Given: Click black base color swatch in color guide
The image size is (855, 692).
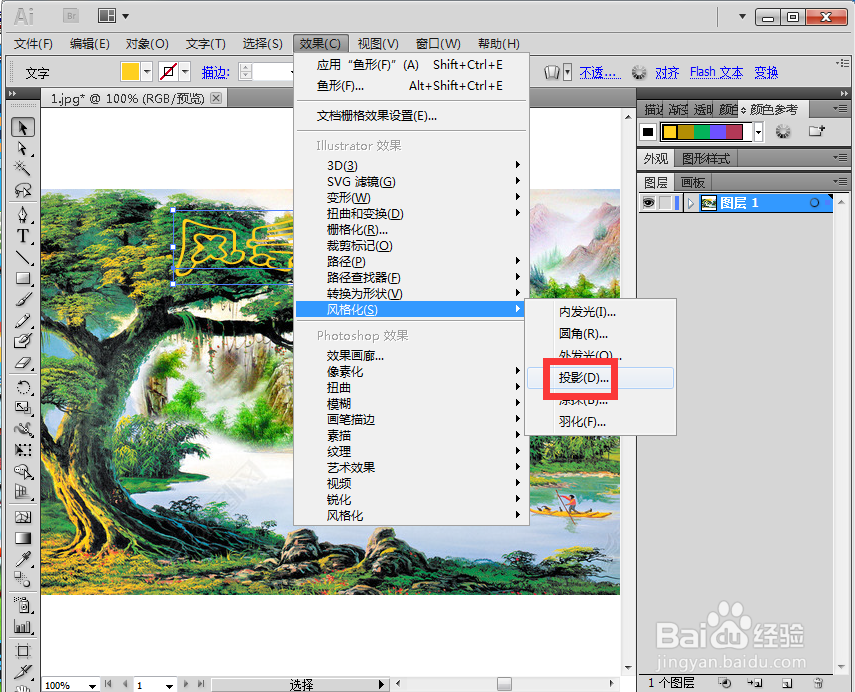Looking at the screenshot, I should click(648, 131).
